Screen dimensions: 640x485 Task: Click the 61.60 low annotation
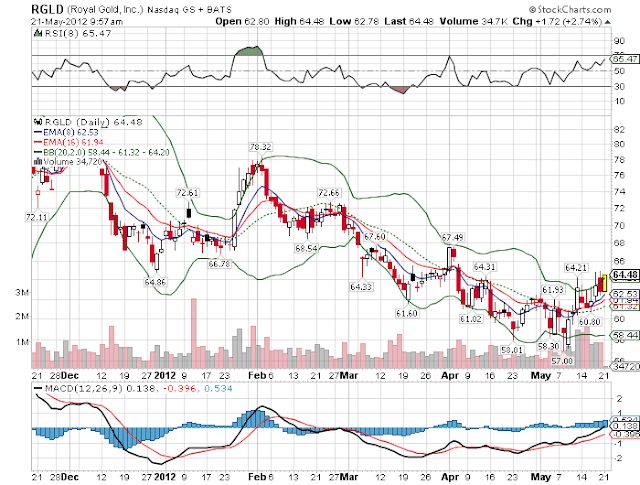[x=407, y=313]
